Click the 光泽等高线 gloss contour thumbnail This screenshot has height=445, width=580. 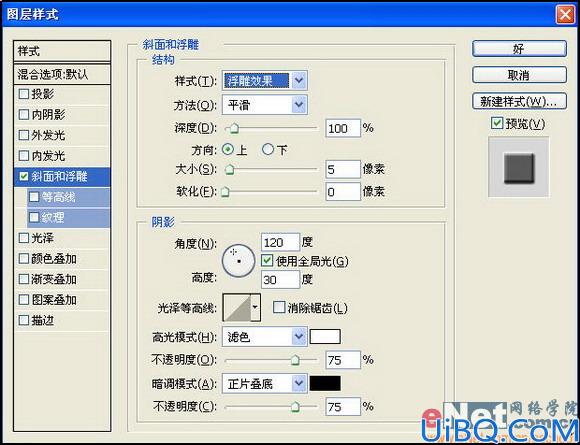pos(237,307)
